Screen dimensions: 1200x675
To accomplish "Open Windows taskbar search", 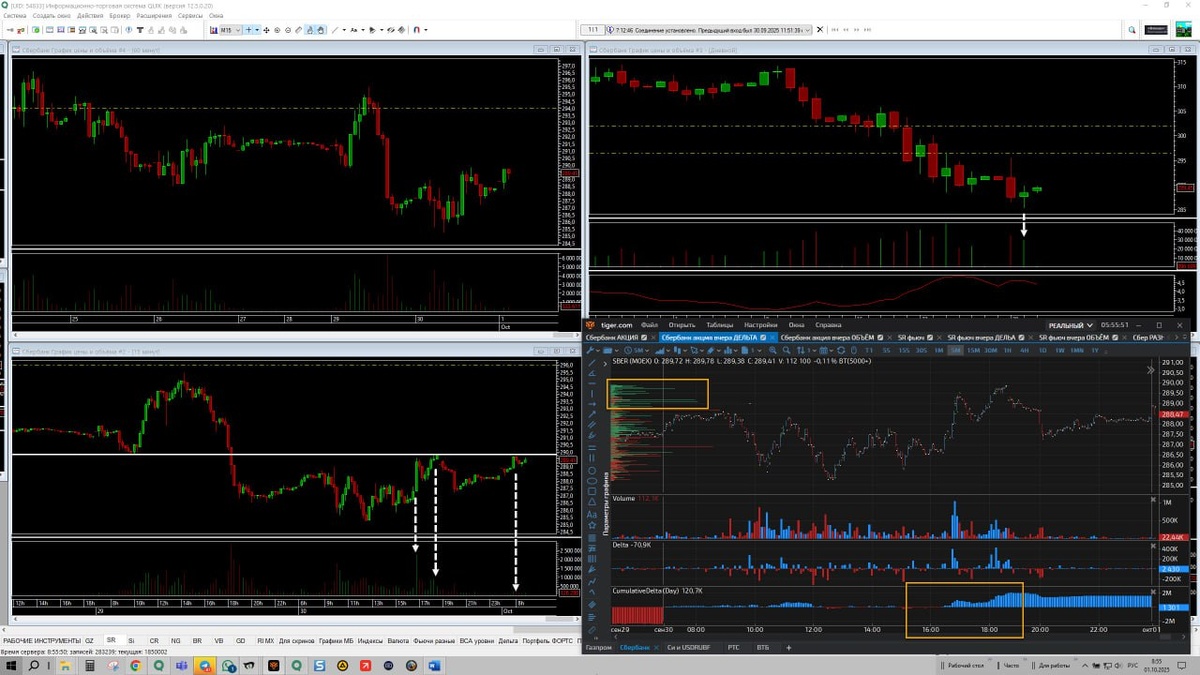I will pyautogui.click(x=34, y=665).
